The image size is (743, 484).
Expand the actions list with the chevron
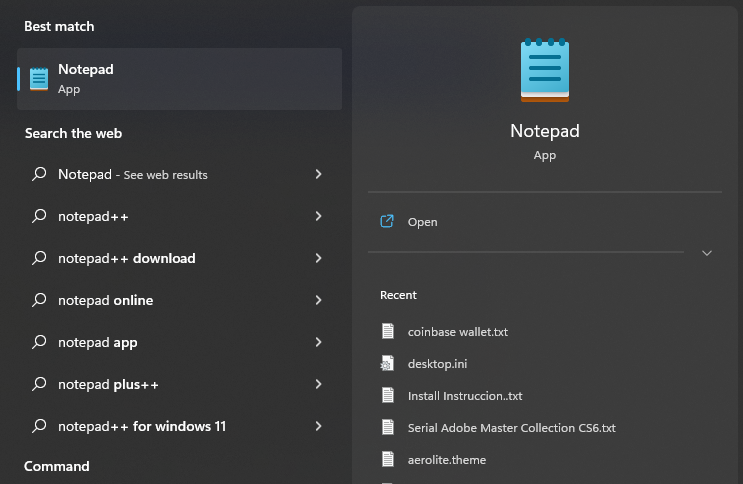pos(707,253)
